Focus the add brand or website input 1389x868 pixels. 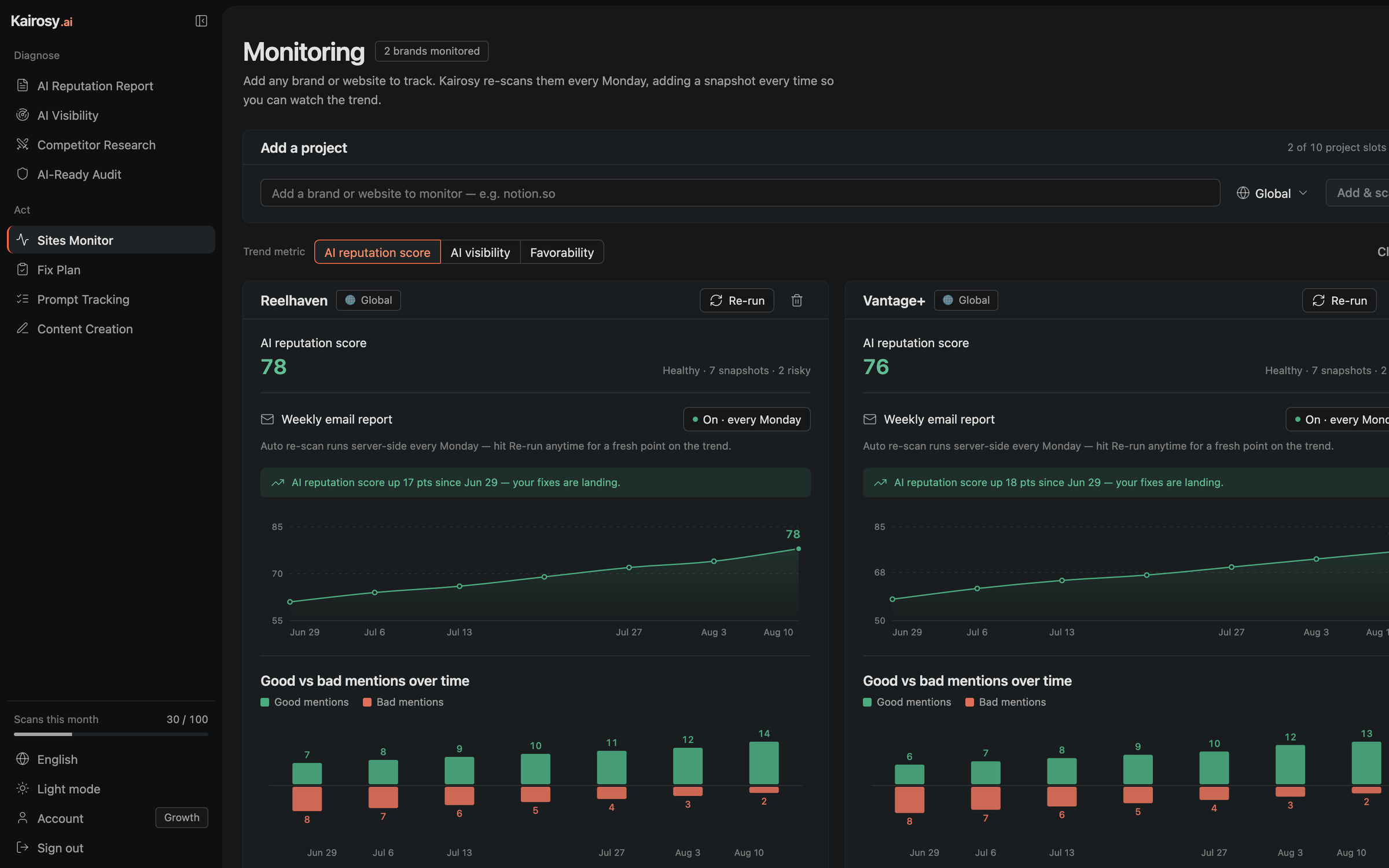[740, 193]
